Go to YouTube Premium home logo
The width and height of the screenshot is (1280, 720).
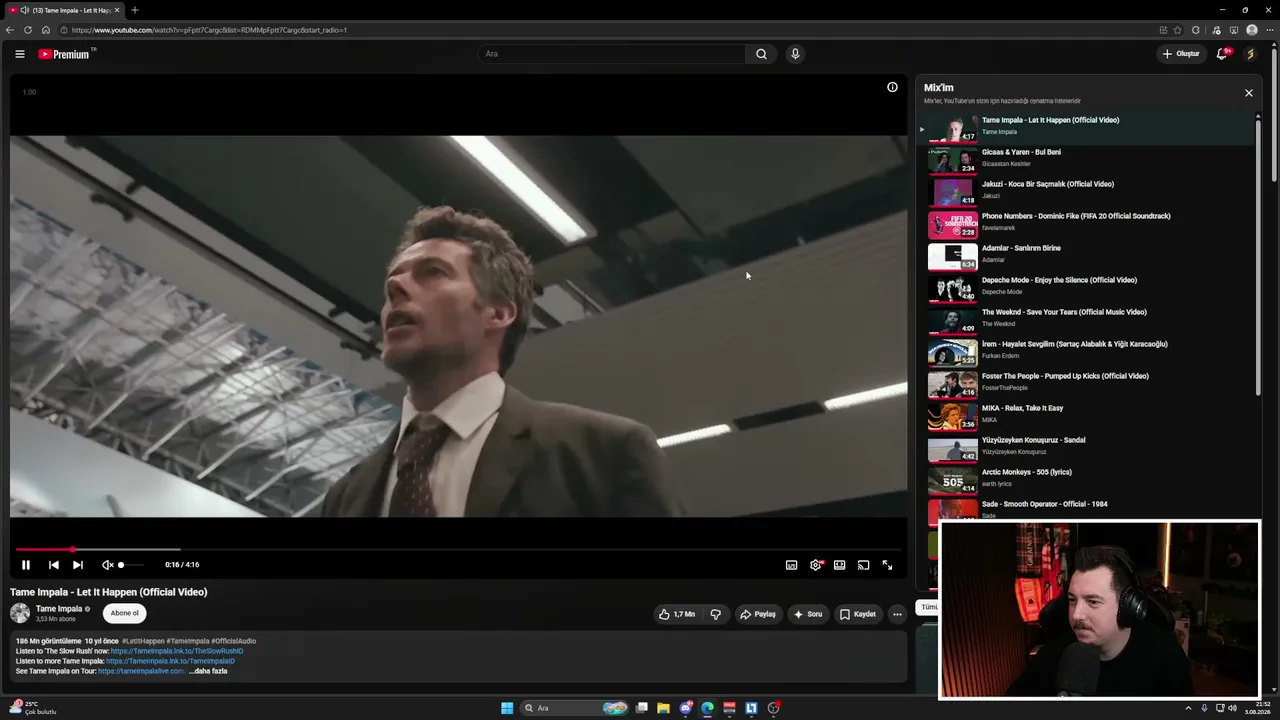pyautogui.click(x=66, y=54)
